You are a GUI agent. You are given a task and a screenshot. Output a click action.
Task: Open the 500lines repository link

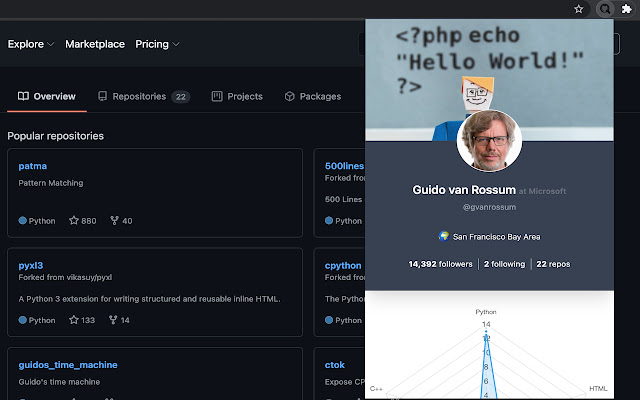pyautogui.click(x=344, y=166)
